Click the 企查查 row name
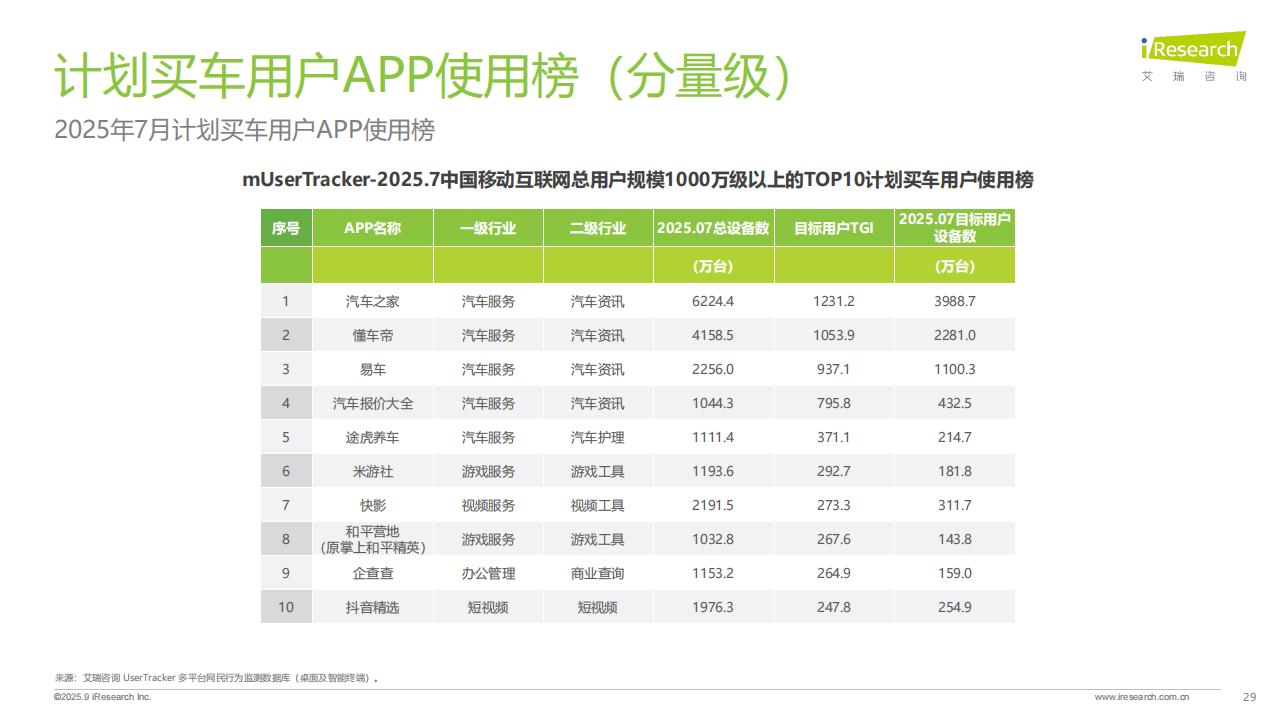 372,573
